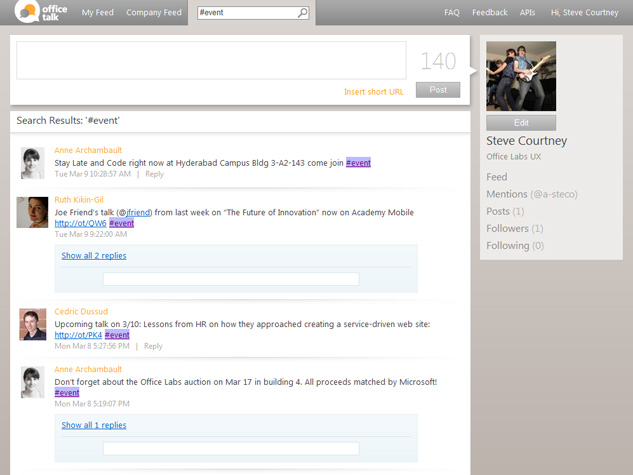The height and width of the screenshot is (475, 633).
Task: Click Anne Archambault avatar on auction post
Action: (x=32, y=382)
